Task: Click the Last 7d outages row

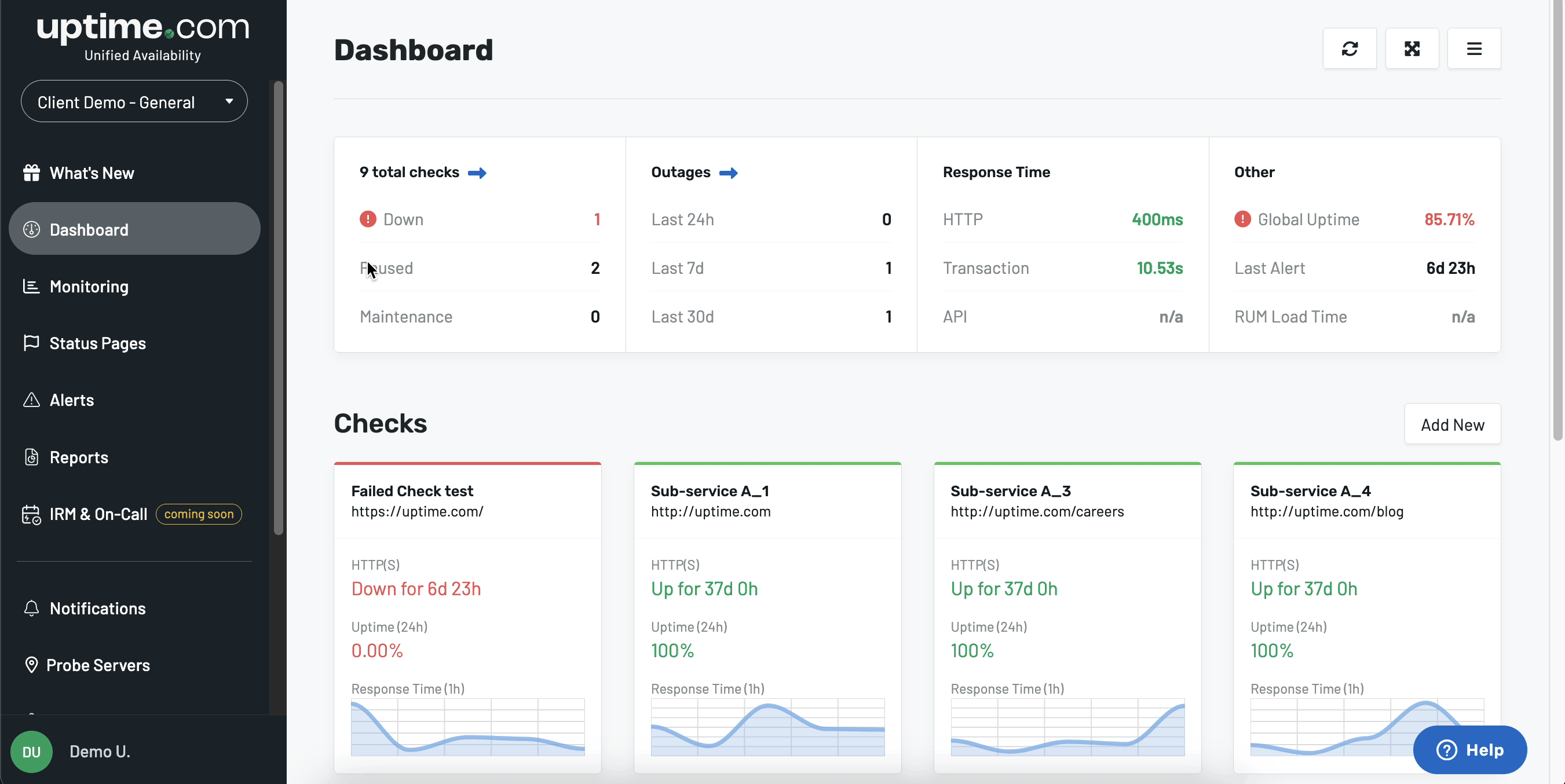Action: 771,268
